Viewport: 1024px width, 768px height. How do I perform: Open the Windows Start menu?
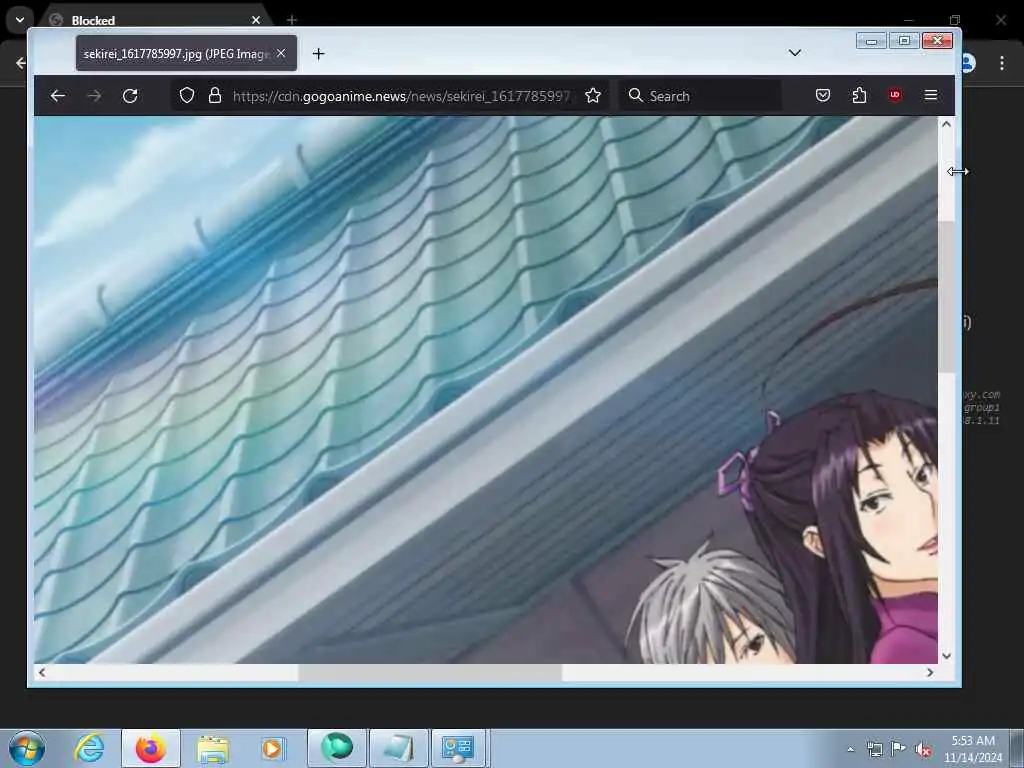(x=27, y=748)
